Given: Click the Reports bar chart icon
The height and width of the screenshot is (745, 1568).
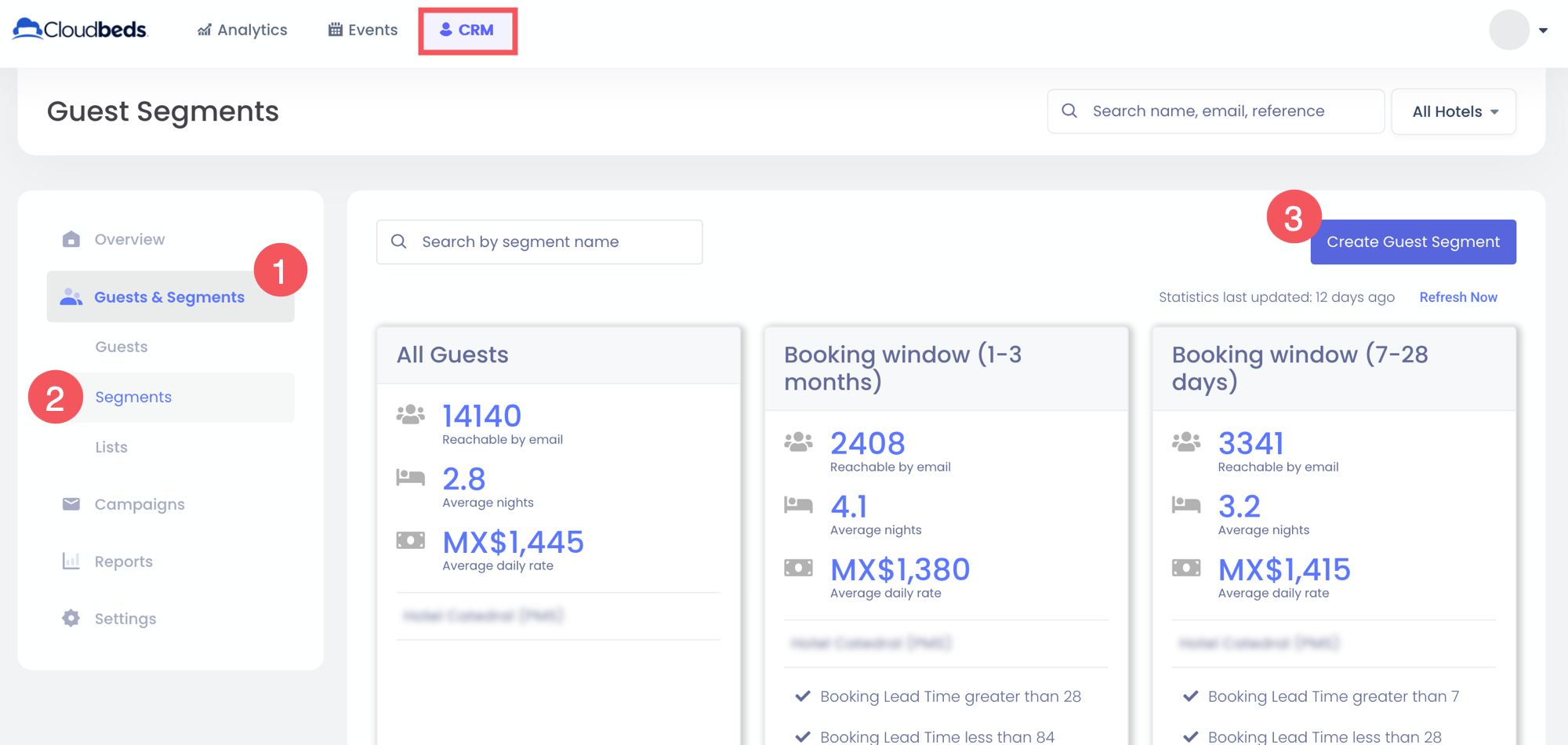Looking at the screenshot, I should (71, 561).
